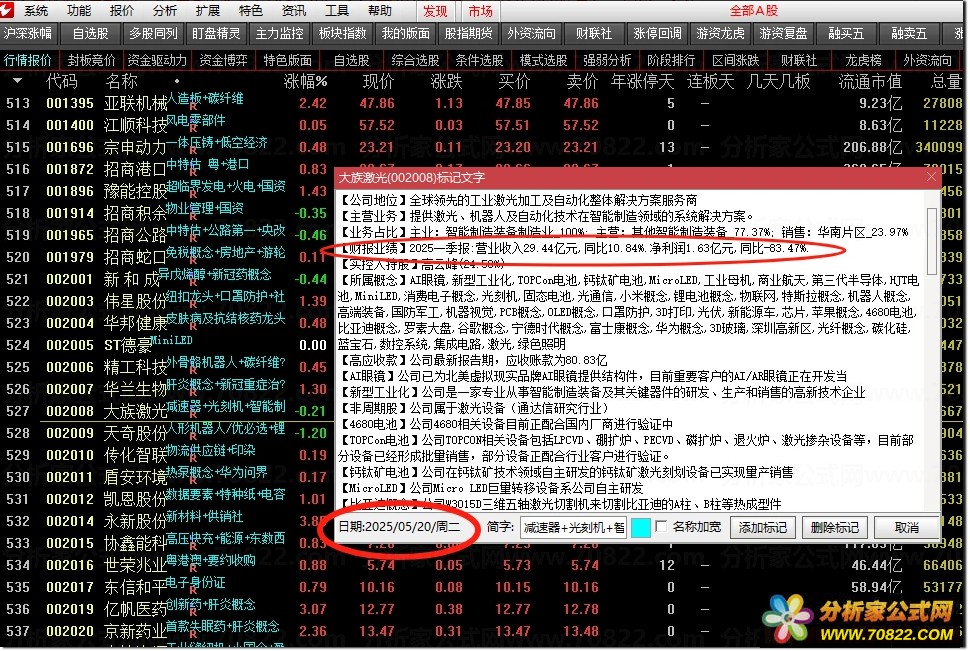Click the red app logo icon
This screenshot has width=970, height=651.
7,9
